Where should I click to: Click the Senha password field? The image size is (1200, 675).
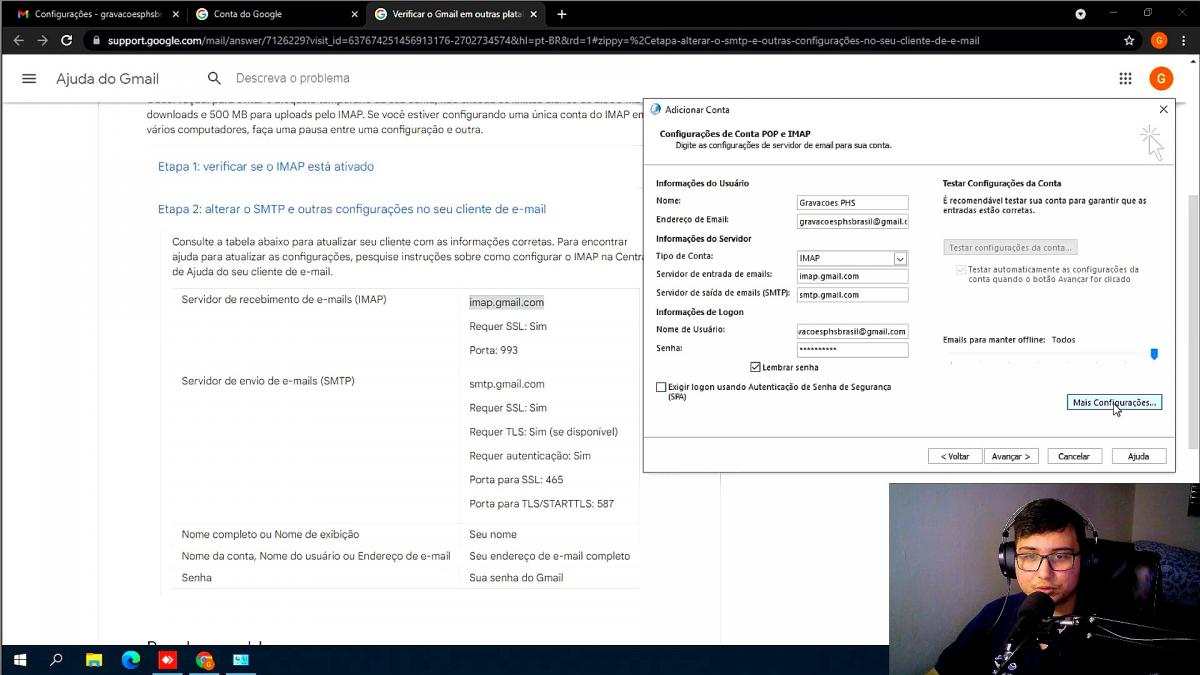852,350
